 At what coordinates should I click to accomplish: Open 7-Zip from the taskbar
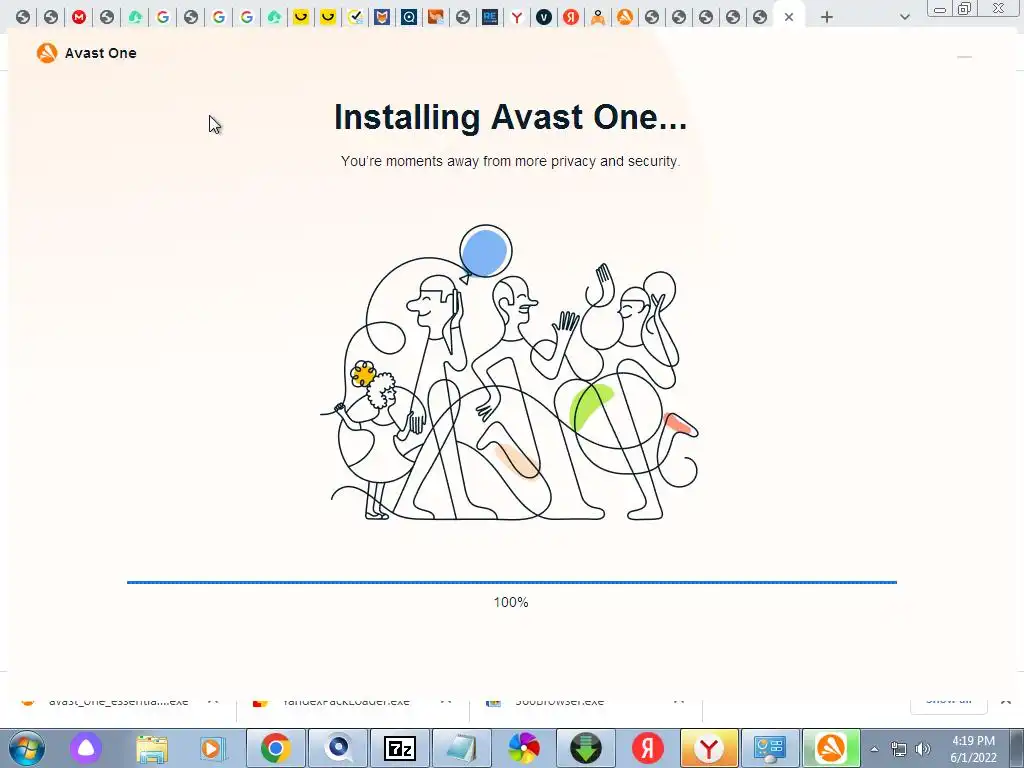coord(400,748)
